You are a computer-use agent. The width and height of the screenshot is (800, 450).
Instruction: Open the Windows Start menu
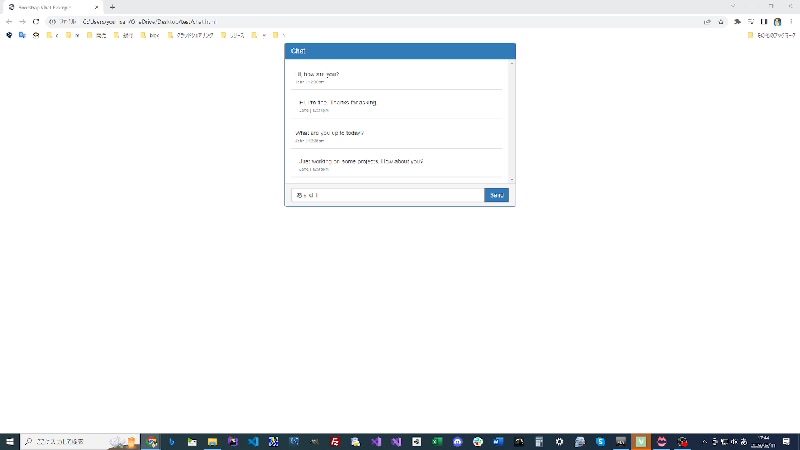(9, 441)
